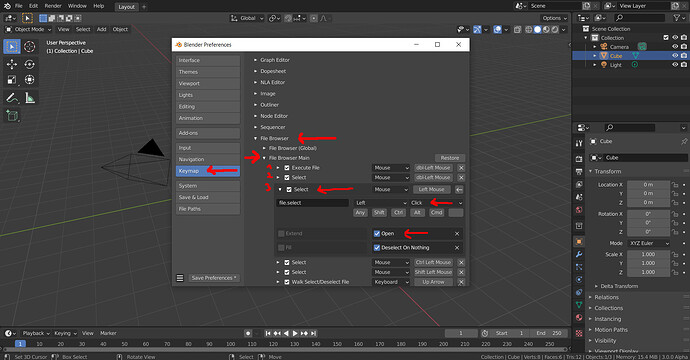Screen dimensions: 690x360
Task: Toggle the Ctrl Left Mouse Select checkbox
Action: (x=287, y=262)
